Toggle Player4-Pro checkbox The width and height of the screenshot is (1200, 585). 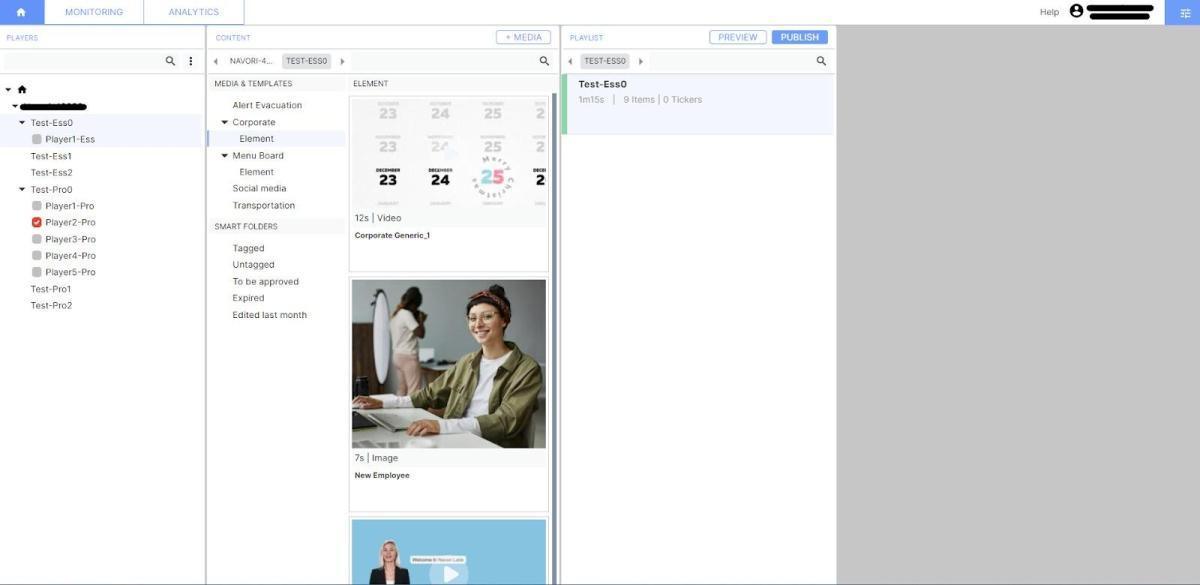37,255
